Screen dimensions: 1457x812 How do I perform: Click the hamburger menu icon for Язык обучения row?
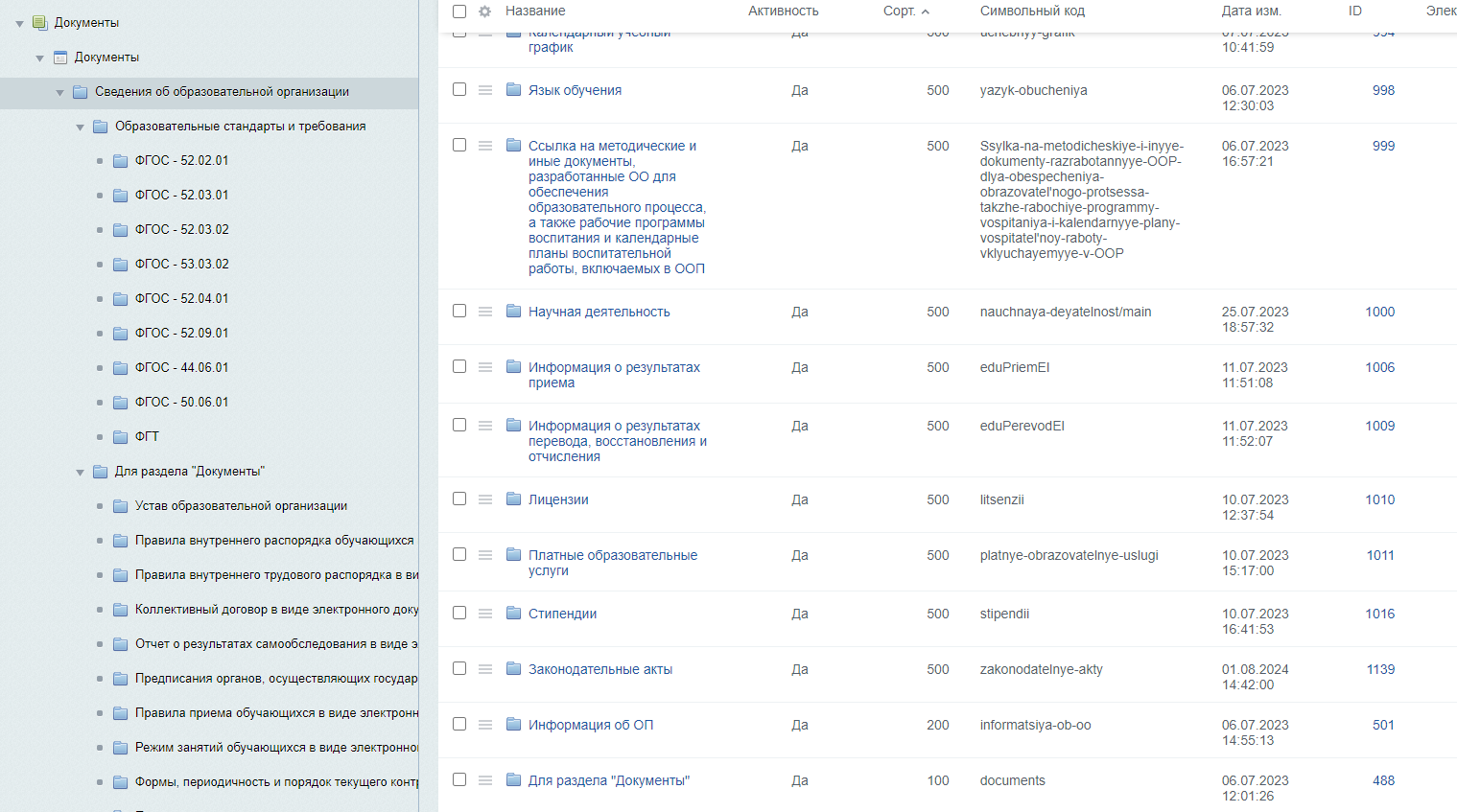pos(485,90)
